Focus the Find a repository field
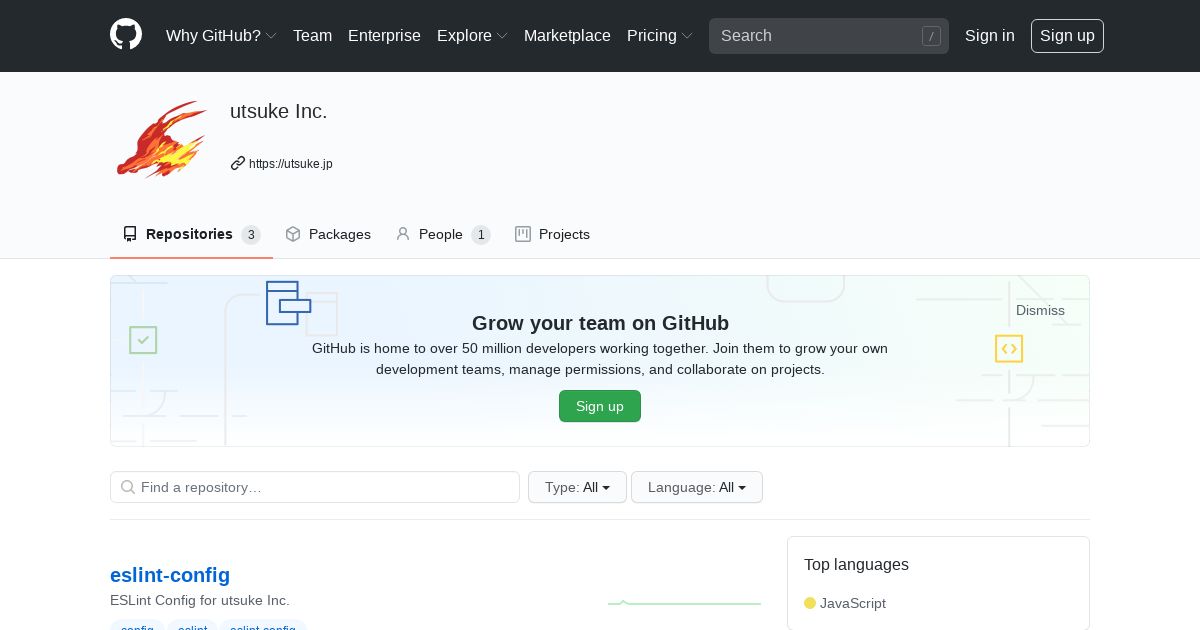Image resolution: width=1200 pixels, height=630 pixels. click(x=315, y=487)
